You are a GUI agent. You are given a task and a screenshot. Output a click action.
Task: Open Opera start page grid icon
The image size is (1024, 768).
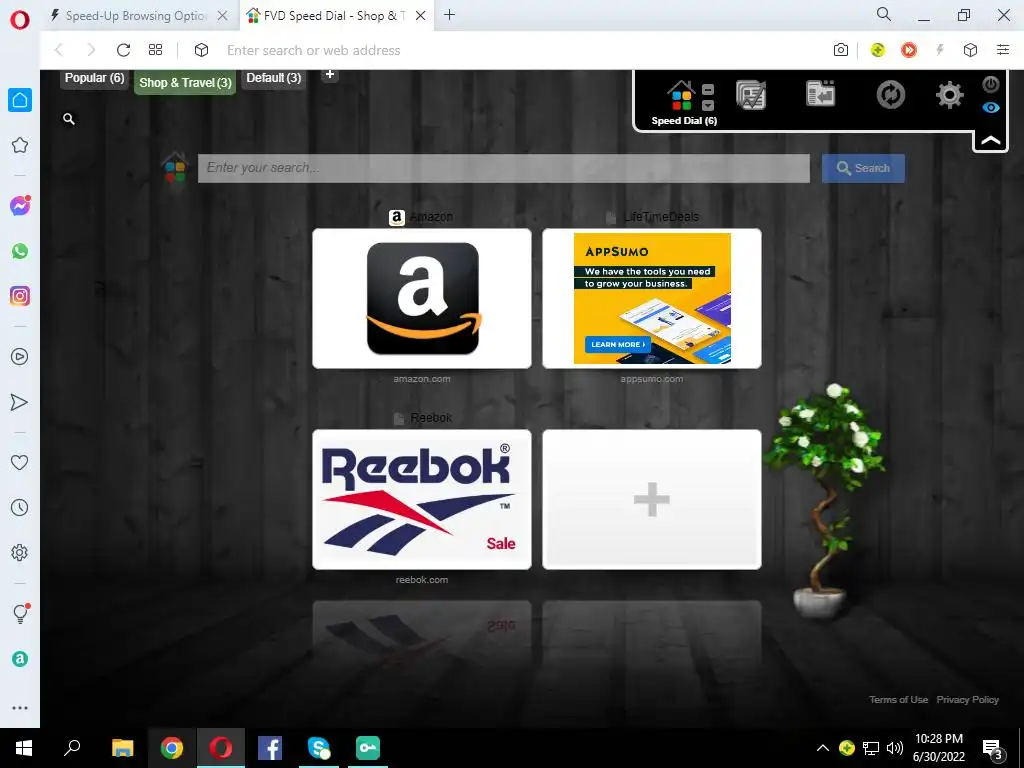click(155, 50)
